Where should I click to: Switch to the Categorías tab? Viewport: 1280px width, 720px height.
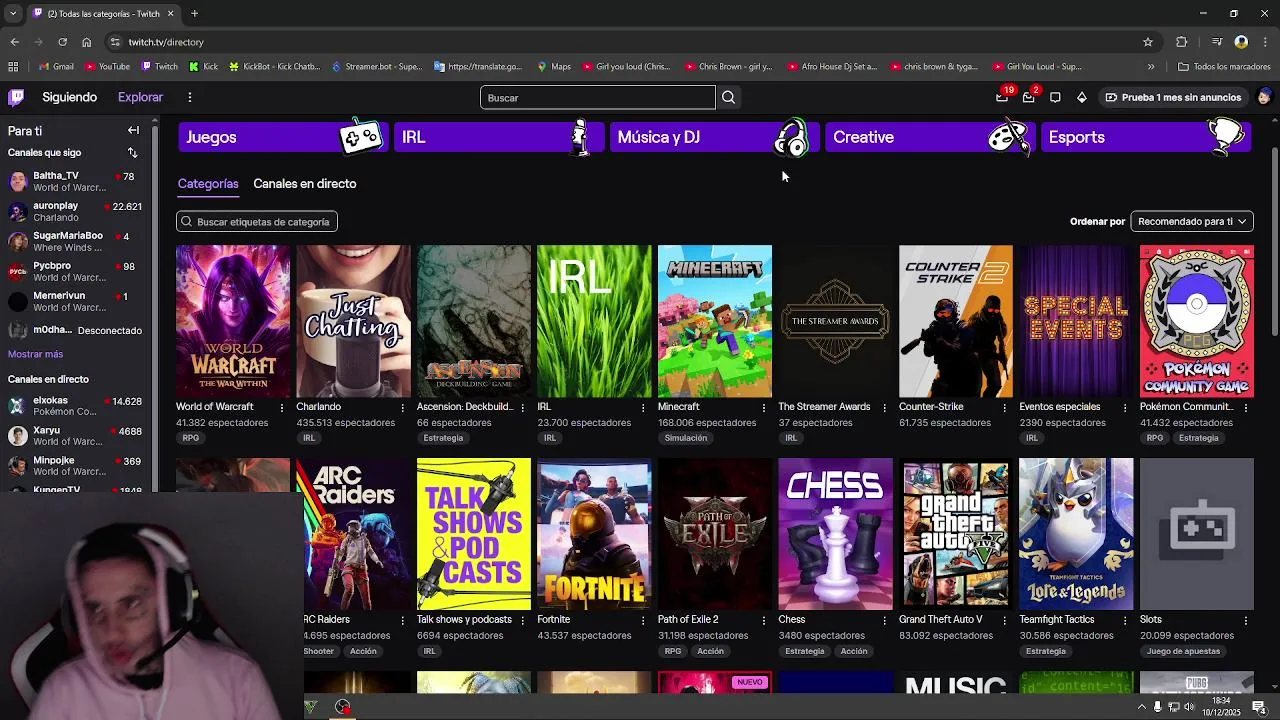(208, 184)
